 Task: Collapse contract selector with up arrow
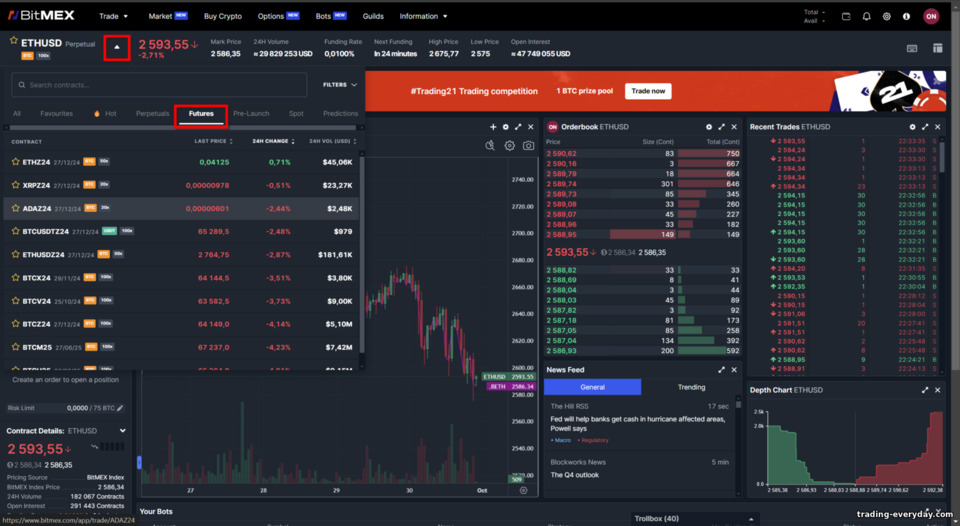point(117,47)
